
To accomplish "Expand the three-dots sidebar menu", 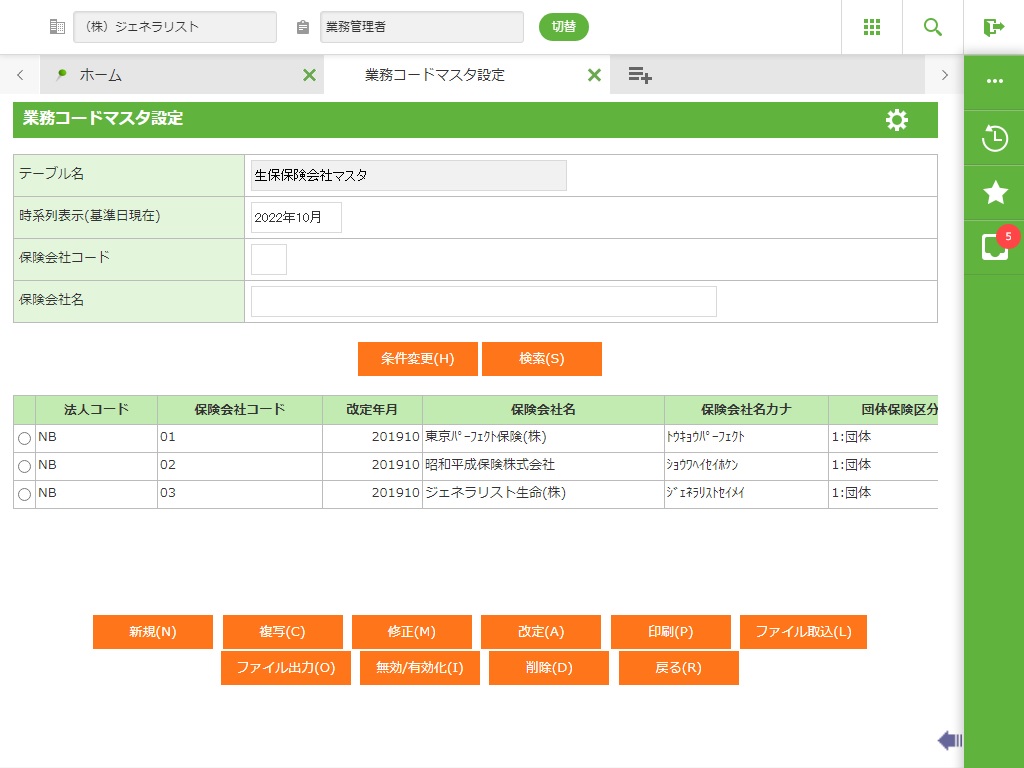I will (994, 81).
